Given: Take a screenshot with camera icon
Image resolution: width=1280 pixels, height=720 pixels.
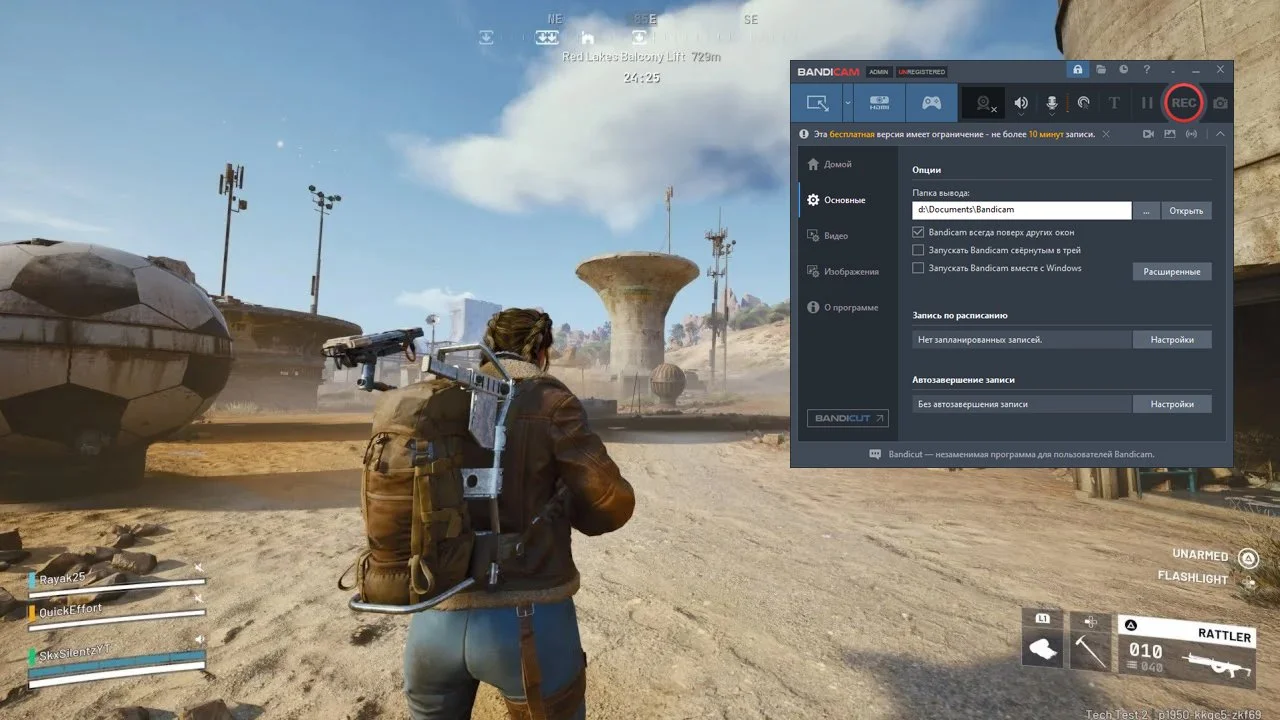Looking at the screenshot, I should tap(1220, 103).
